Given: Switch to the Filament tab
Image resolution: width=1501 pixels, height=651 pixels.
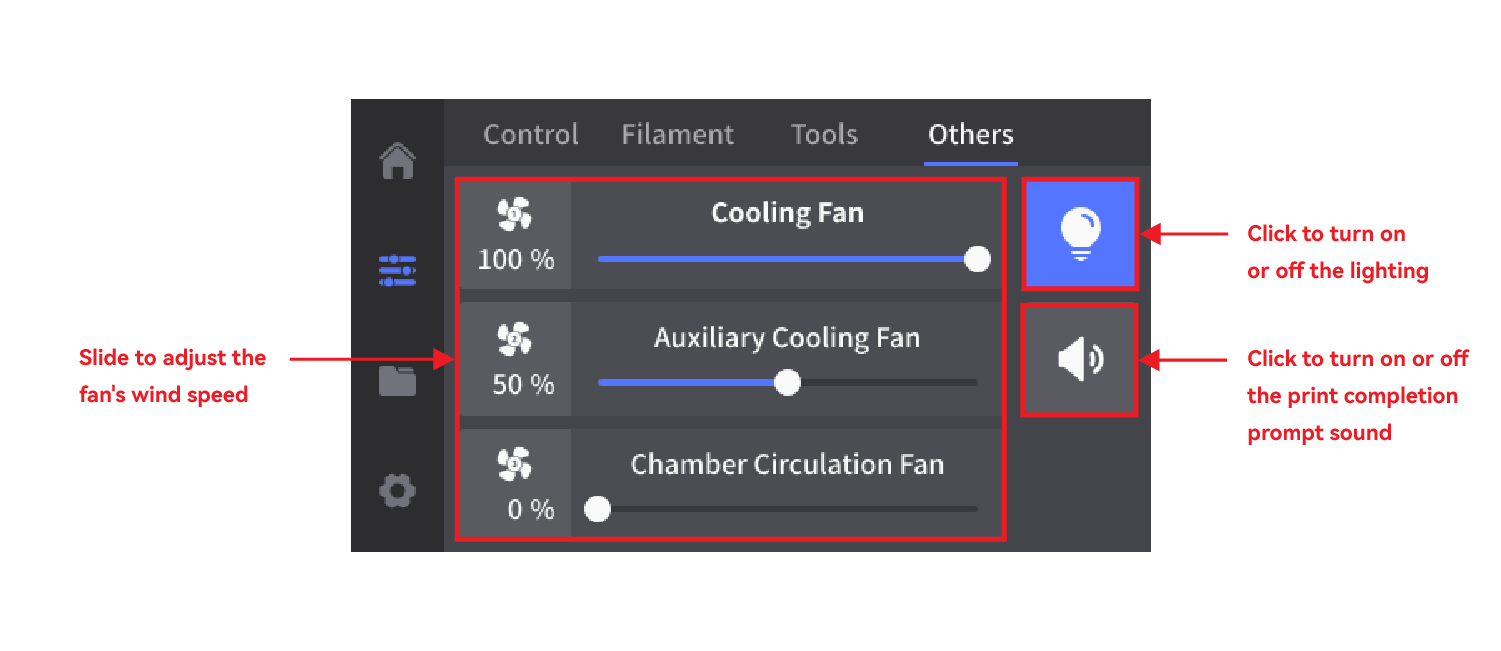Looking at the screenshot, I should point(677,135).
